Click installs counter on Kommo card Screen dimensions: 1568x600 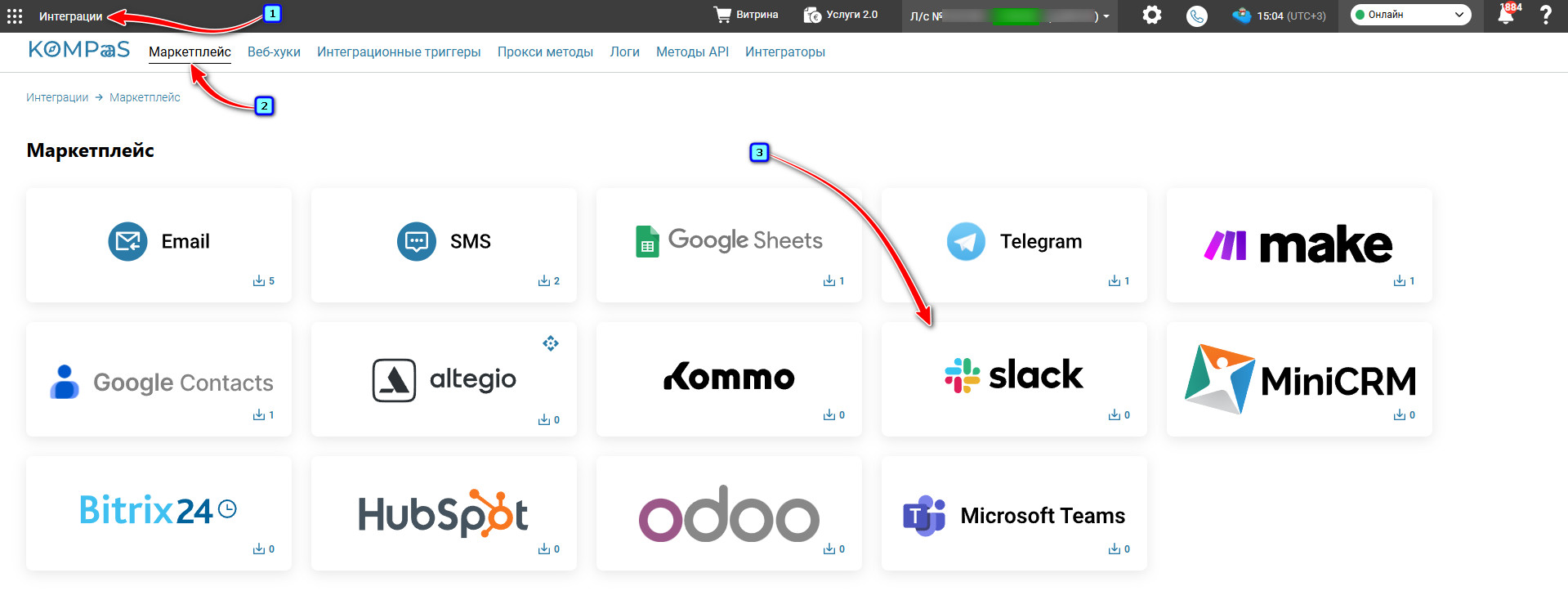[x=834, y=415]
